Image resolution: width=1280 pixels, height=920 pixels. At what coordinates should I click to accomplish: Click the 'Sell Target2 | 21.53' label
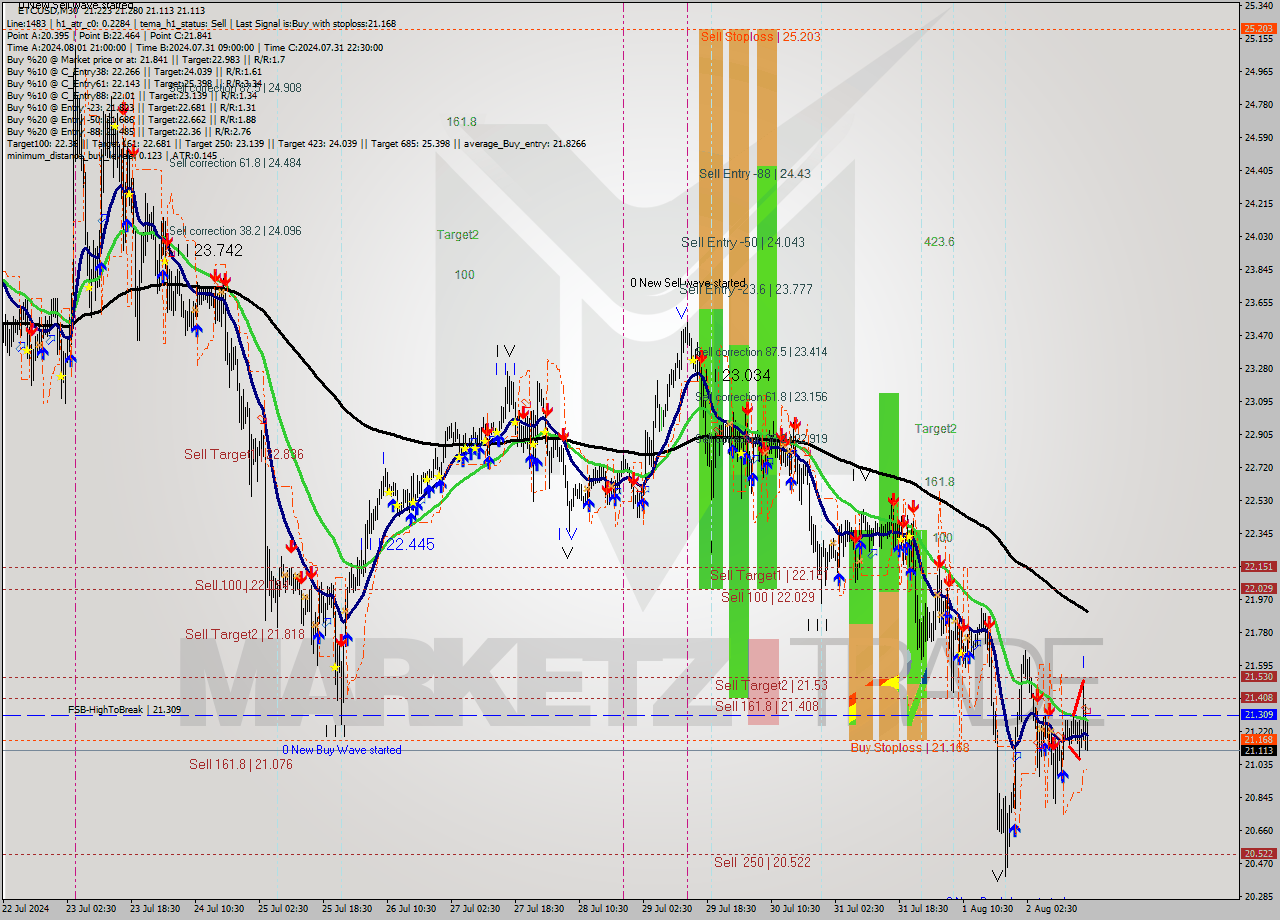[x=771, y=685]
